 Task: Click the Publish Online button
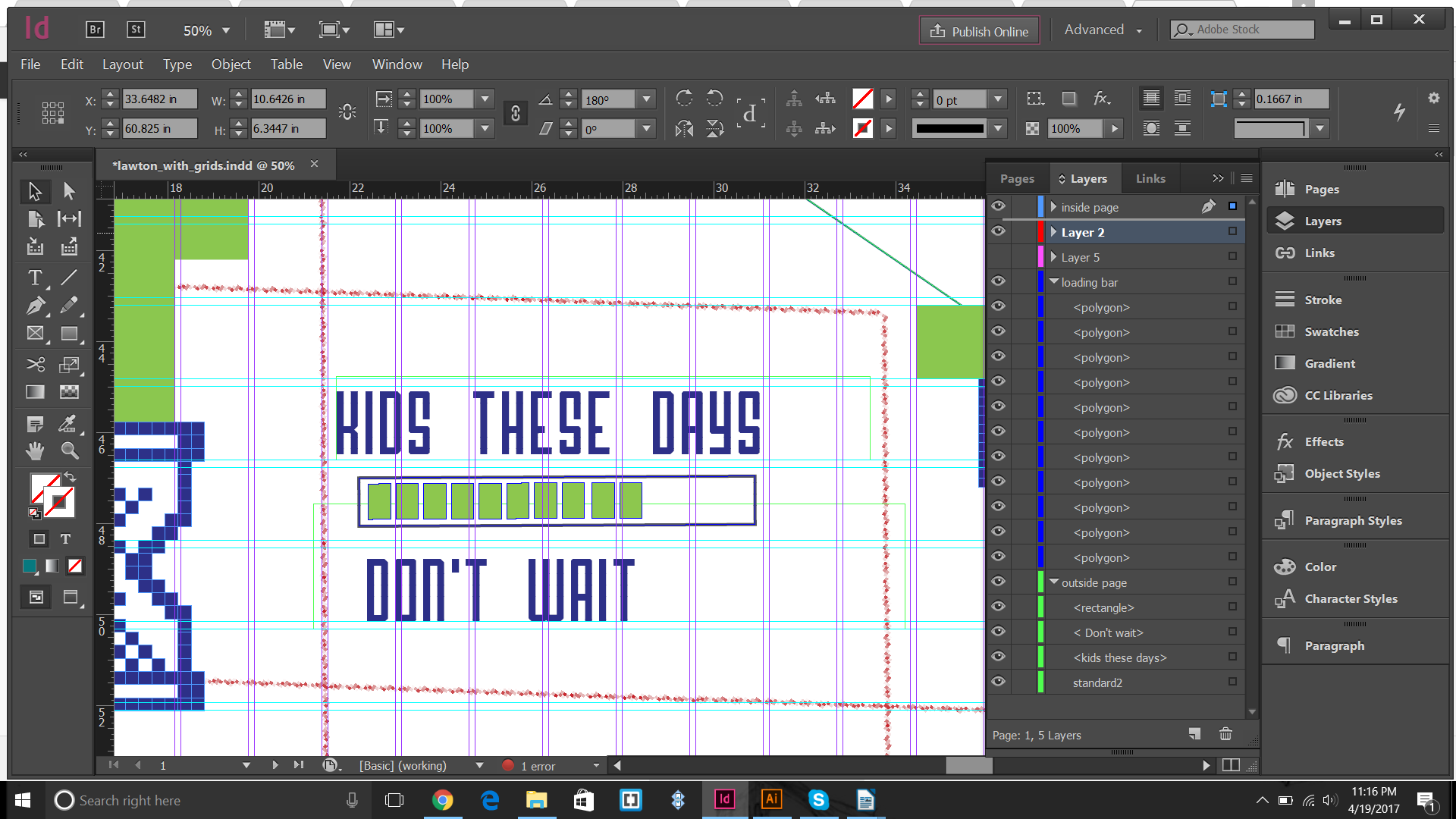pos(978,30)
